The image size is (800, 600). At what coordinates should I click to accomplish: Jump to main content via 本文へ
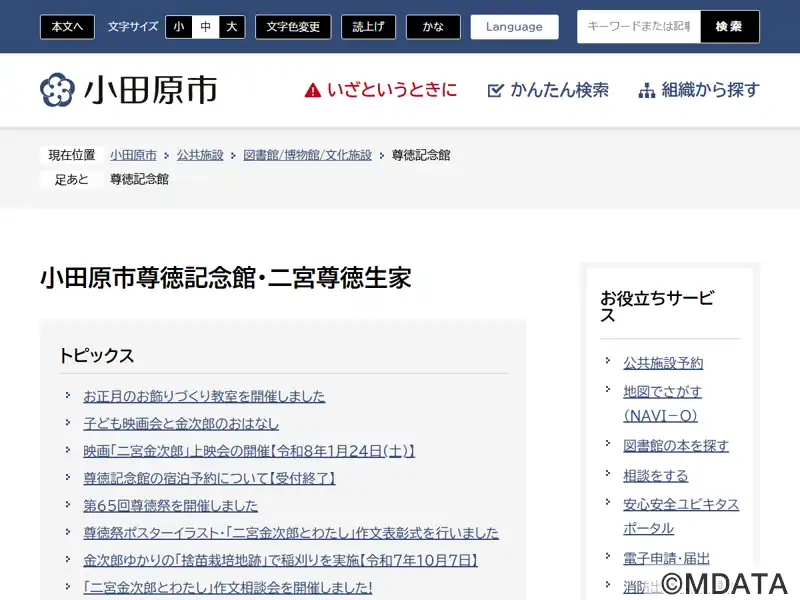click(x=68, y=27)
